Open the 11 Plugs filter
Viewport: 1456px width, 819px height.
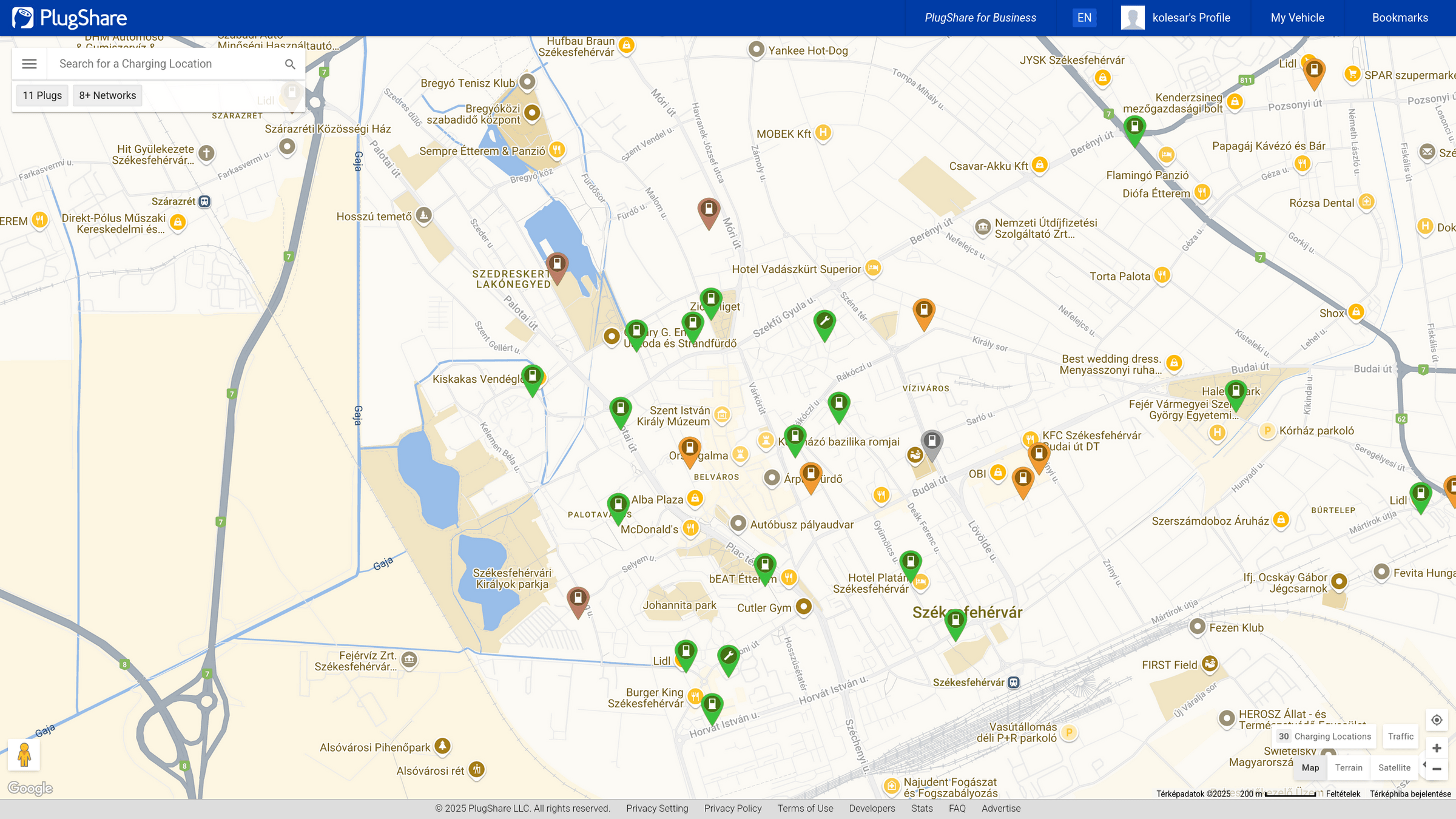[x=42, y=95]
